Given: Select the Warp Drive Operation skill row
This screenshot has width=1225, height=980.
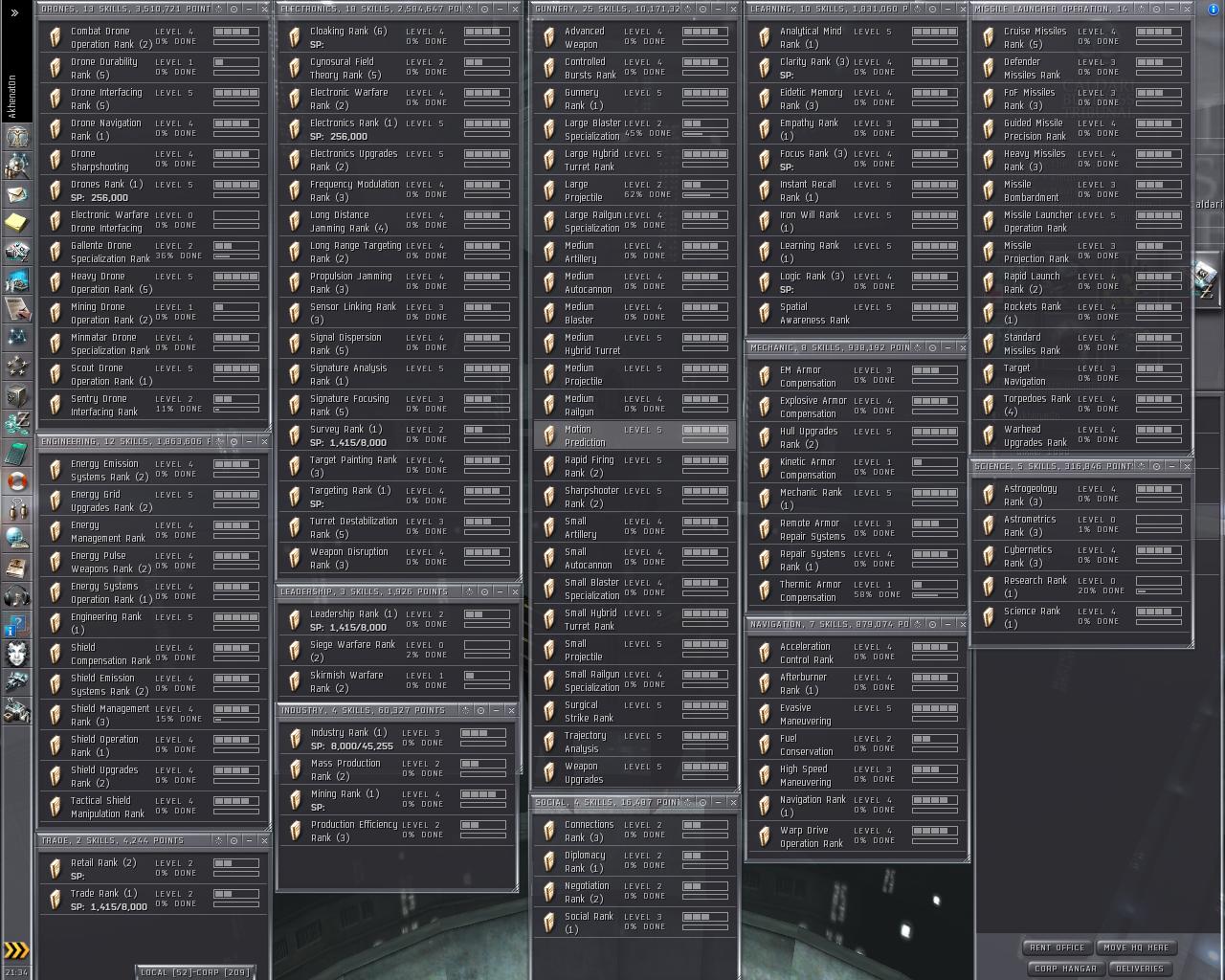Looking at the screenshot, I should click(x=857, y=836).
